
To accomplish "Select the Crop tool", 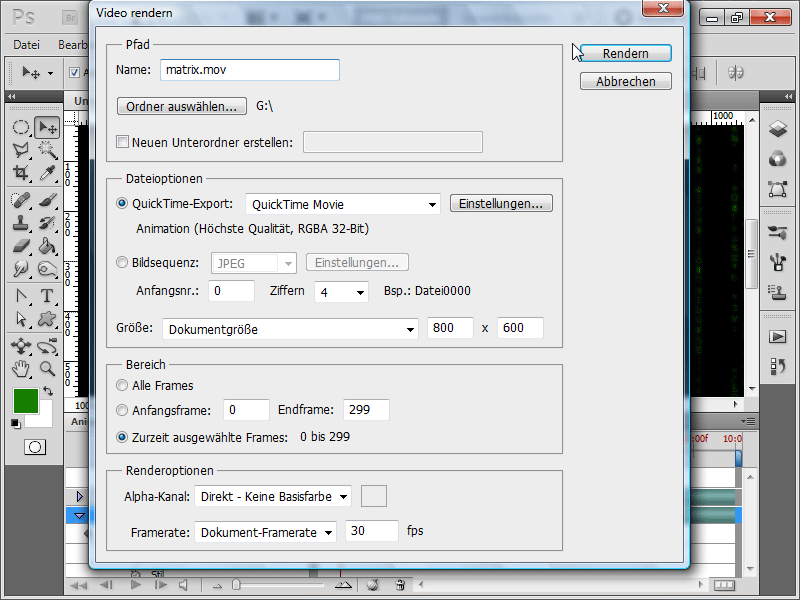I will pyautogui.click(x=21, y=172).
